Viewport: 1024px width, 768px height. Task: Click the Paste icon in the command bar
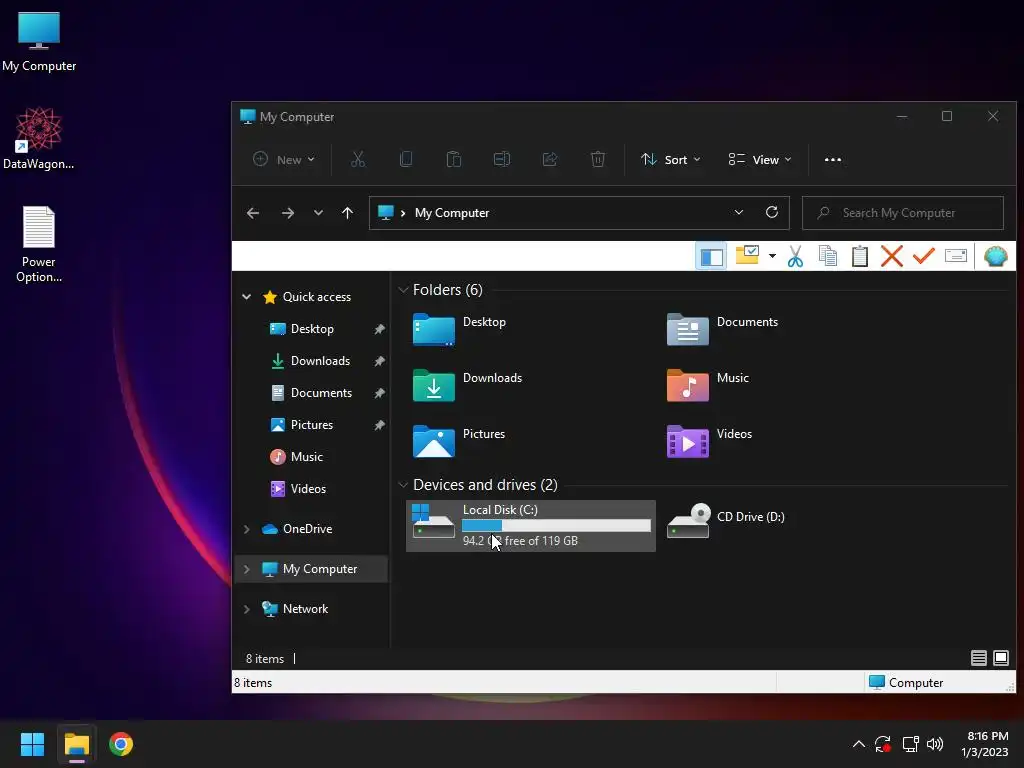(454, 159)
